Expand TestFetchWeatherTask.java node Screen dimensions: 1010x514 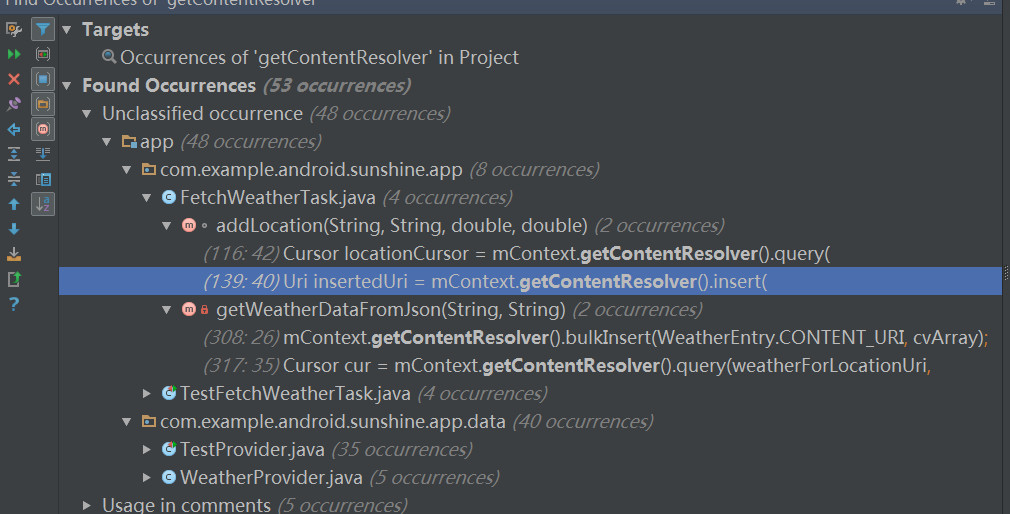point(147,393)
